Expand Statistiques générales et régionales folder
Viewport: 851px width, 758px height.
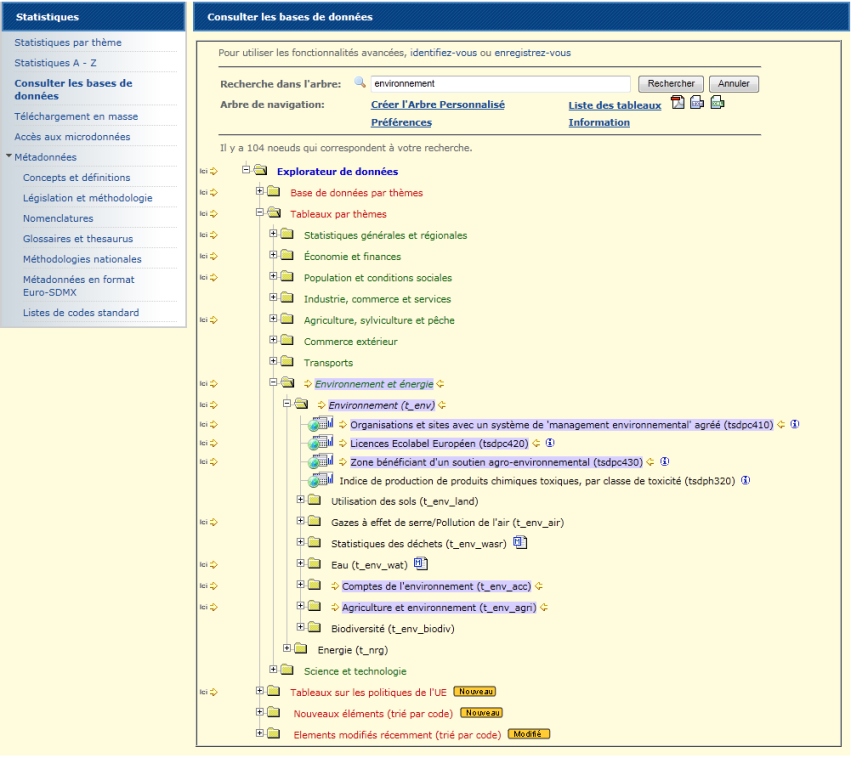273,233
